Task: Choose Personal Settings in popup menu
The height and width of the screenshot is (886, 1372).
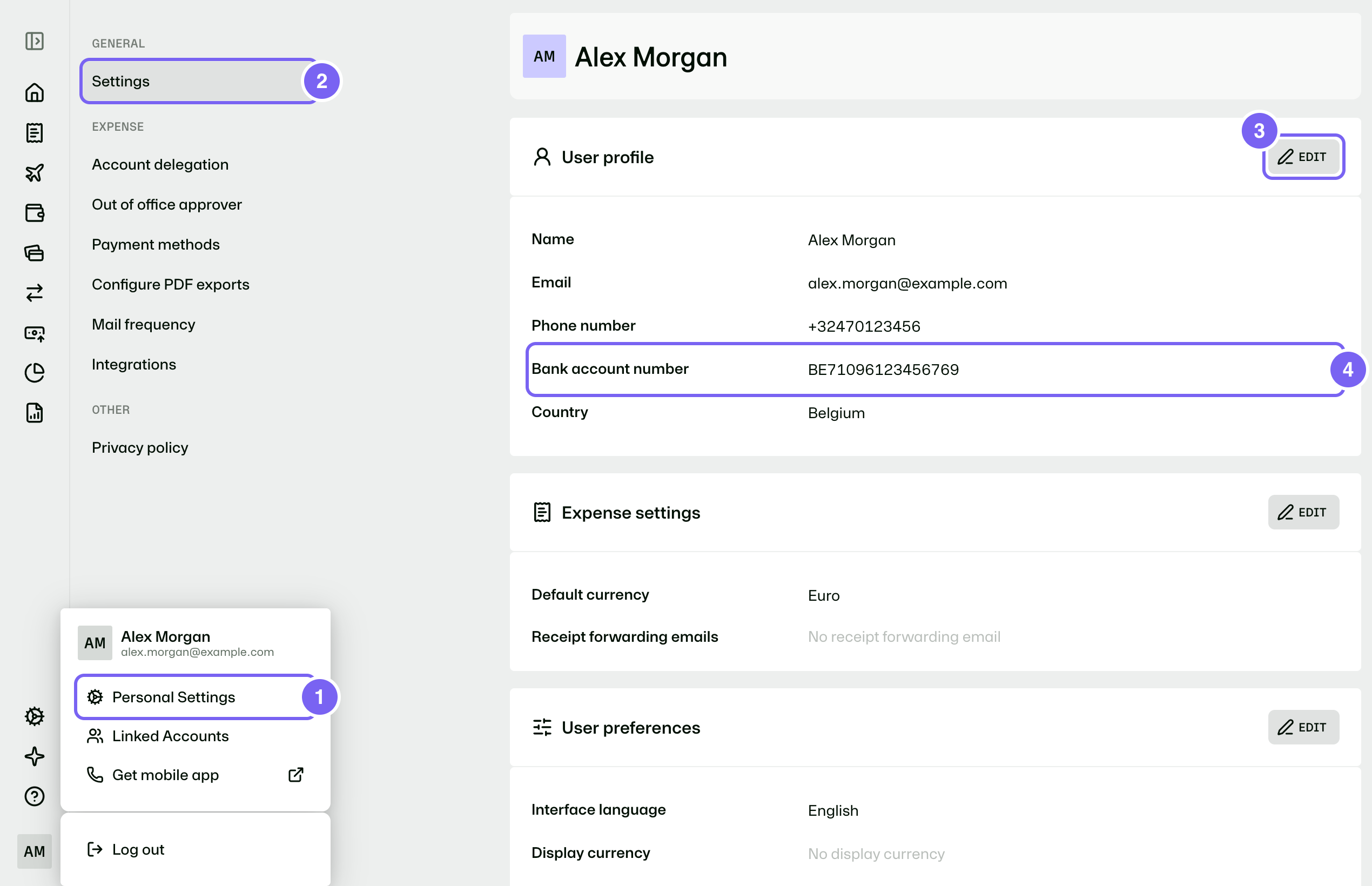Action: (195, 697)
